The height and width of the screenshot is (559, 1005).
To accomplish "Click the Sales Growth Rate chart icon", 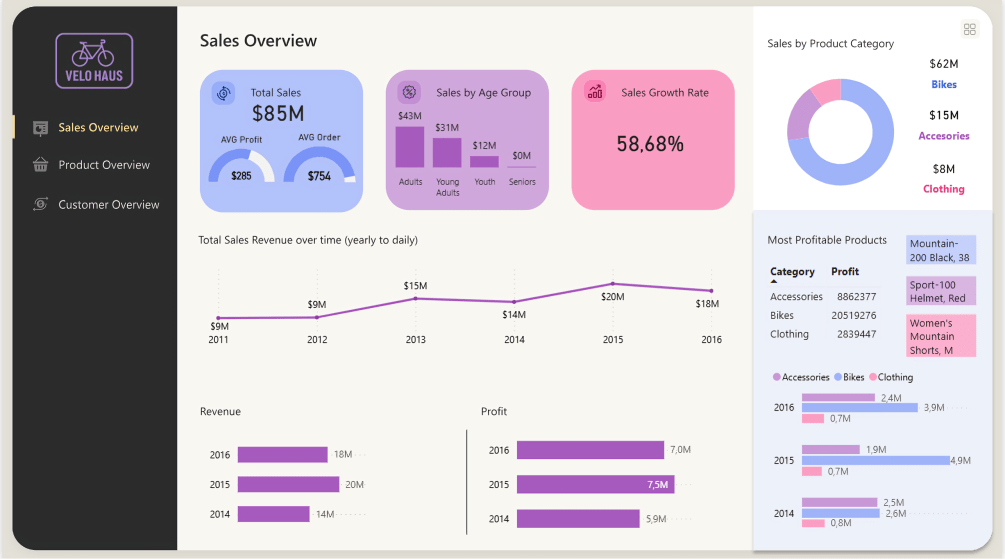I will 595,92.
